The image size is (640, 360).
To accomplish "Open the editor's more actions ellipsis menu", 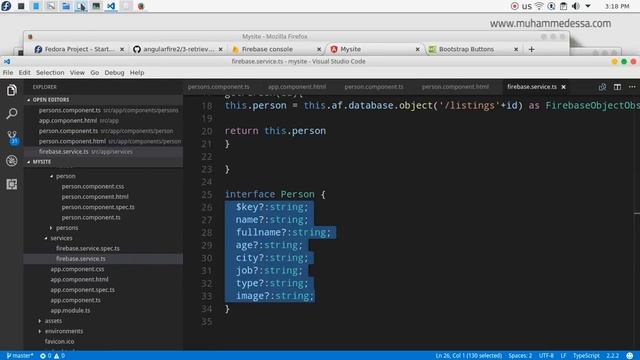I will pyautogui.click(x=632, y=87).
